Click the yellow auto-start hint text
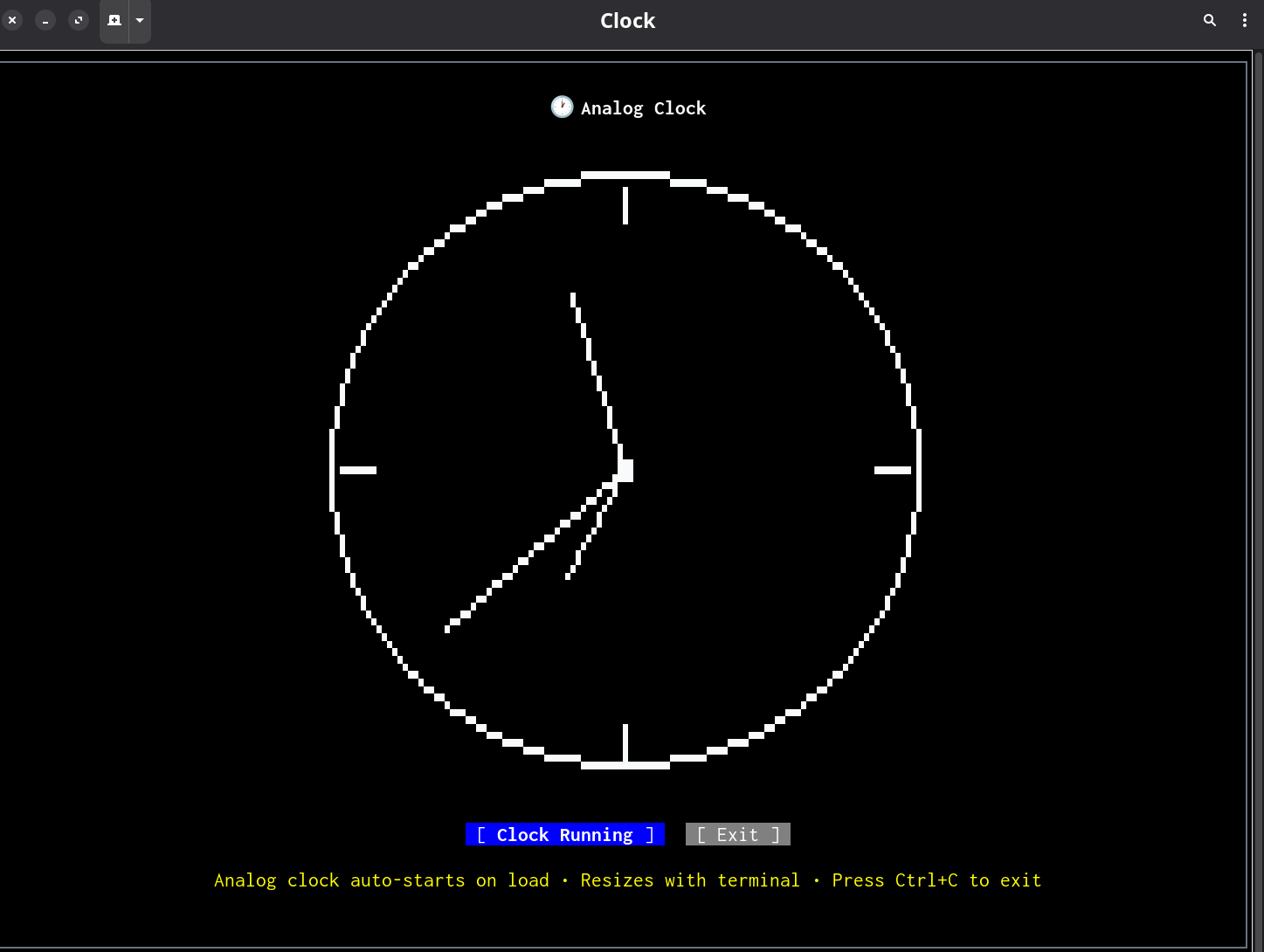 [x=381, y=880]
